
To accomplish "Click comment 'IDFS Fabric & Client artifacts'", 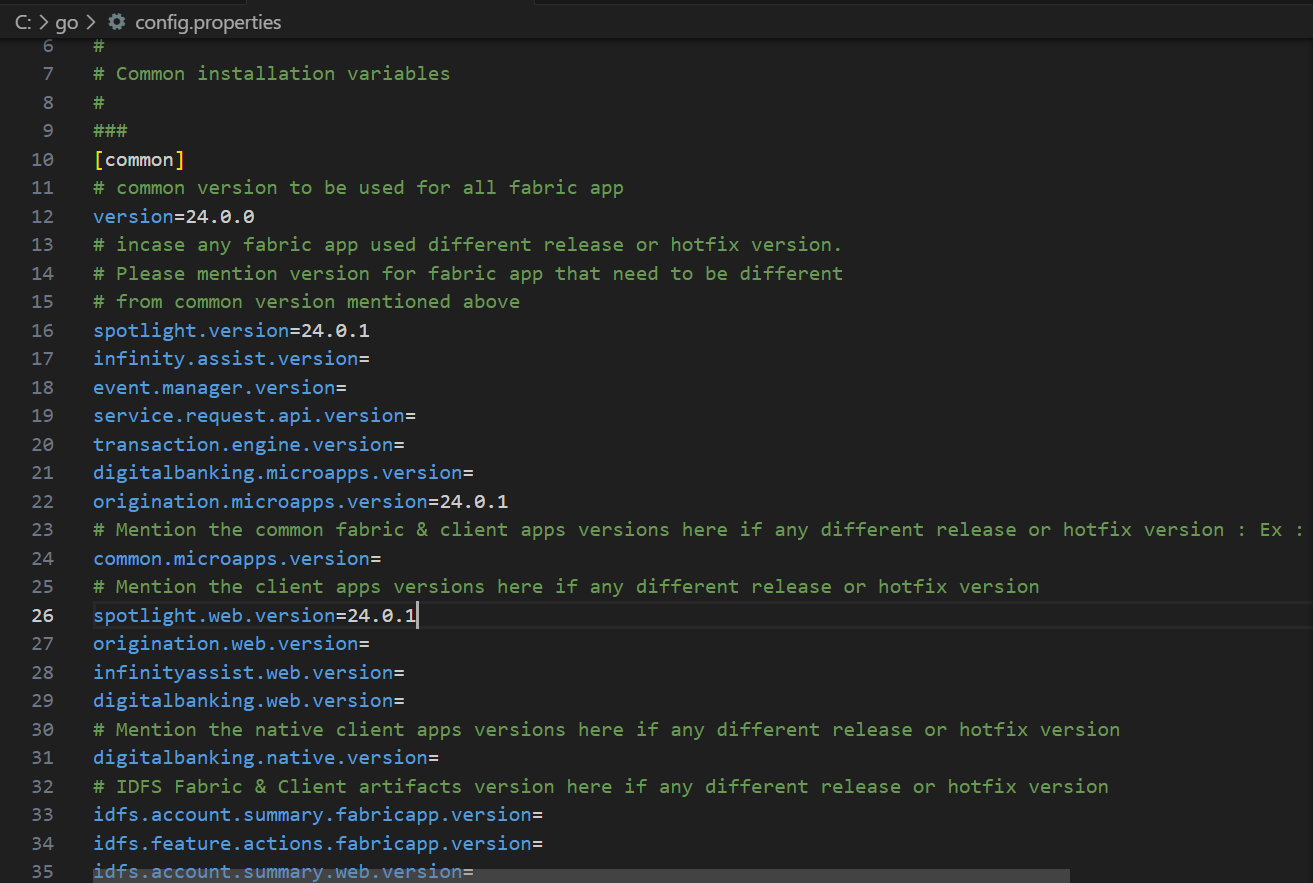I will click(x=601, y=786).
